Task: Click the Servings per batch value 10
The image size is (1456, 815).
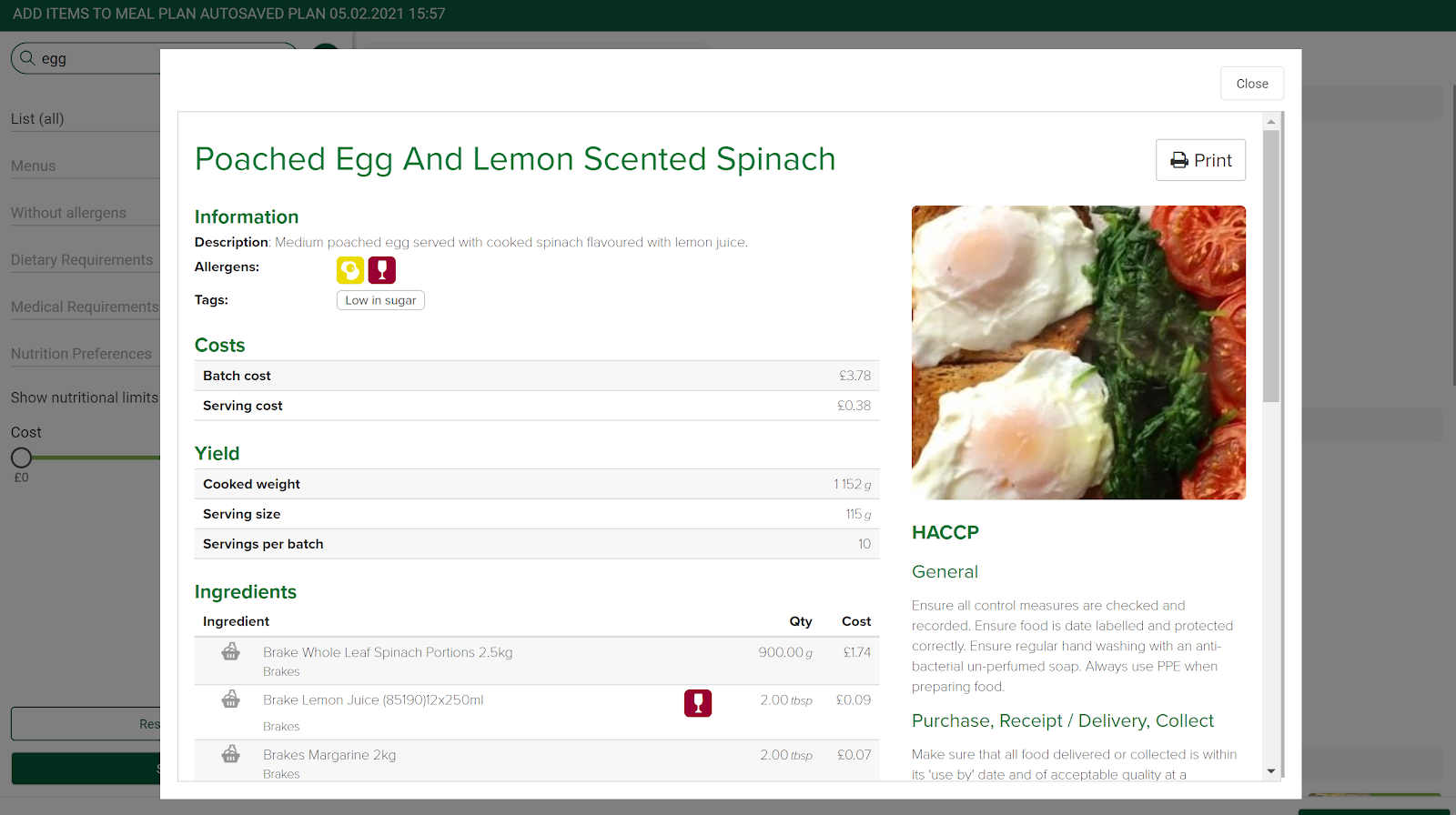Action: tap(864, 544)
